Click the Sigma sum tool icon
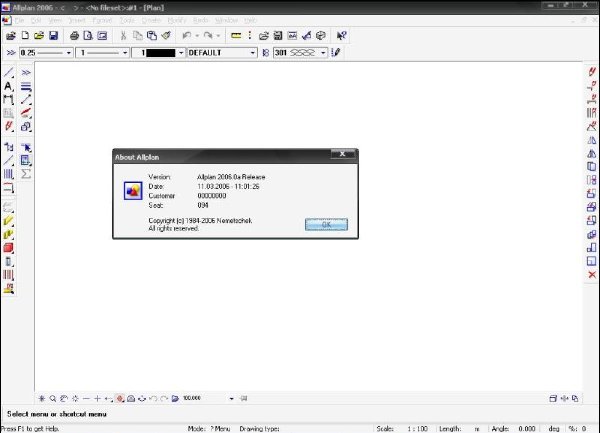600x433 pixels. tap(26, 174)
